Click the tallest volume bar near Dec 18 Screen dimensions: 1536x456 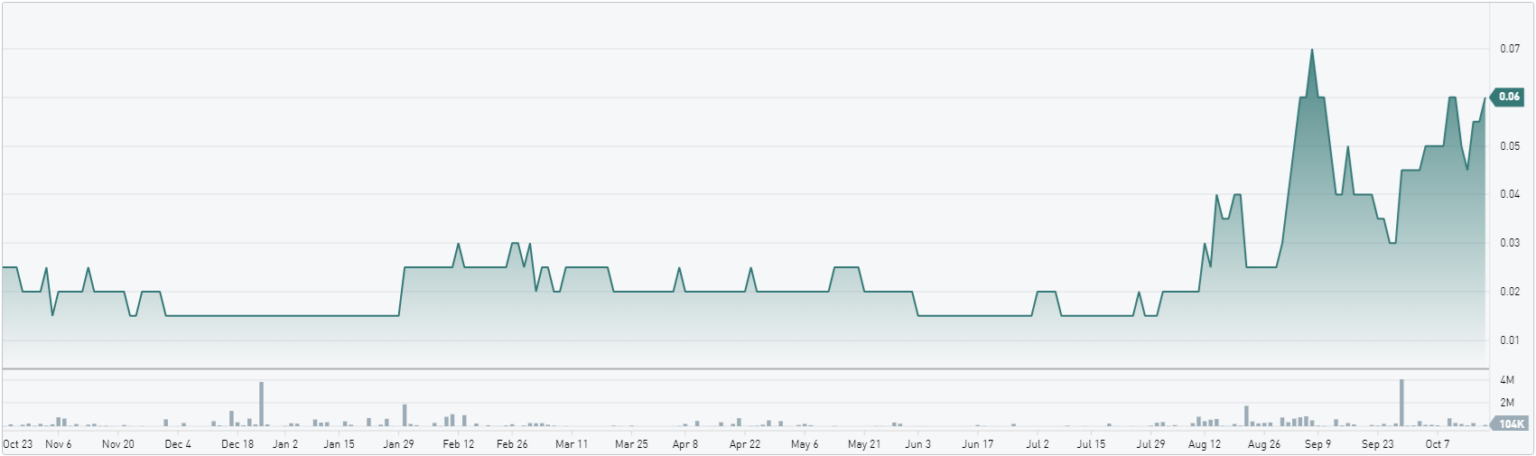[x=261, y=404]
